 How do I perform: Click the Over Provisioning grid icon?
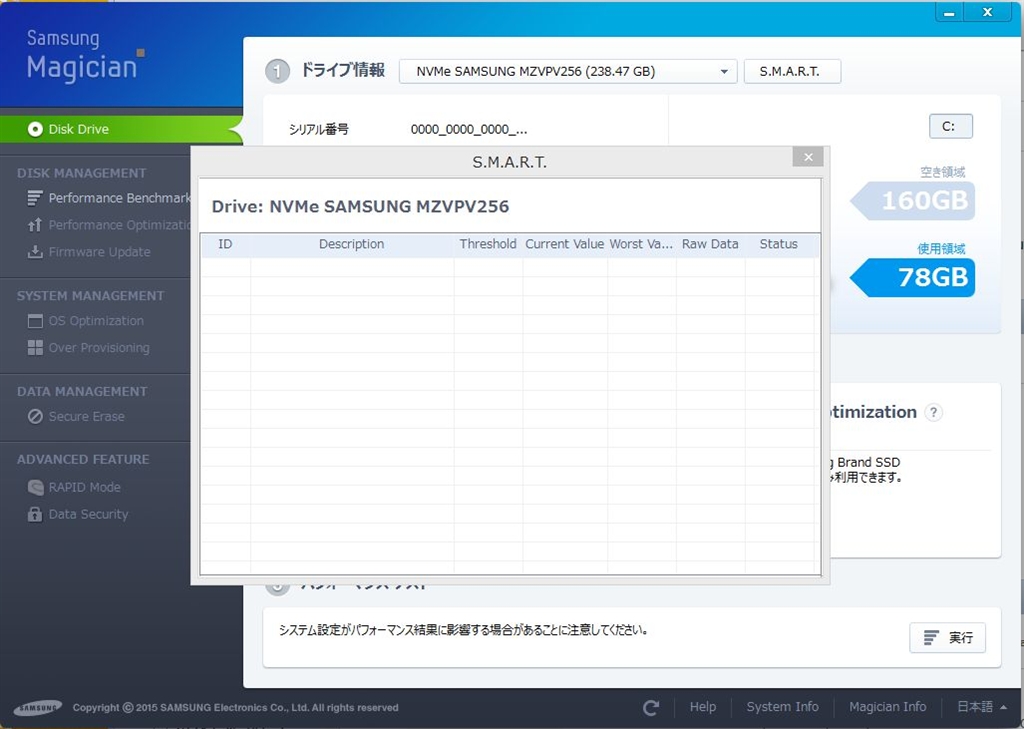tap(35, 348)
